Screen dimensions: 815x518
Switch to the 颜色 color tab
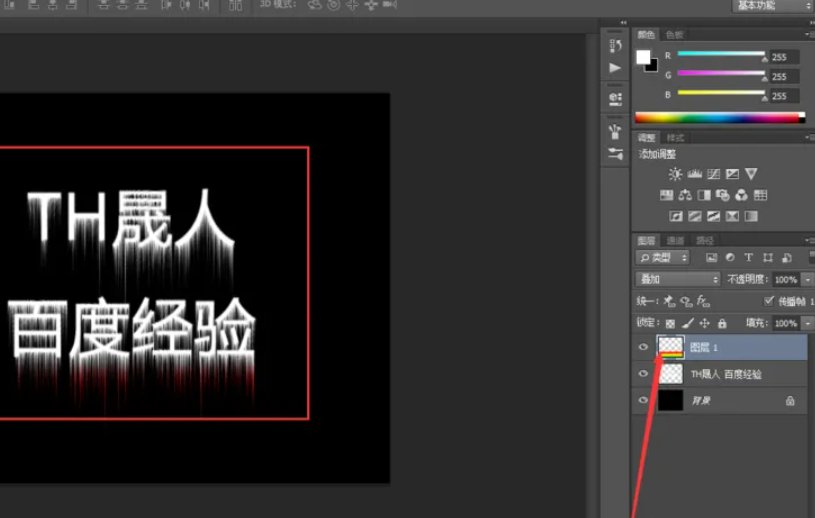646,35
